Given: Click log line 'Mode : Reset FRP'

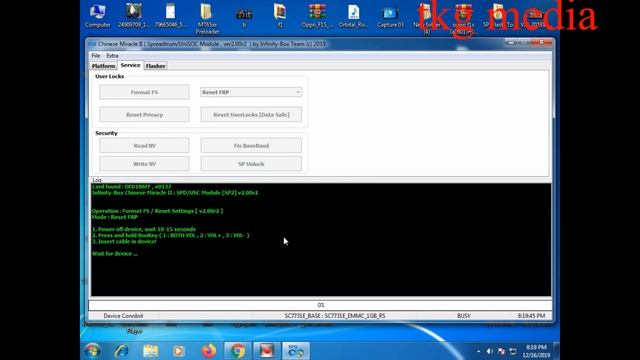Looking at the screenshot, I should pos(115,217).
